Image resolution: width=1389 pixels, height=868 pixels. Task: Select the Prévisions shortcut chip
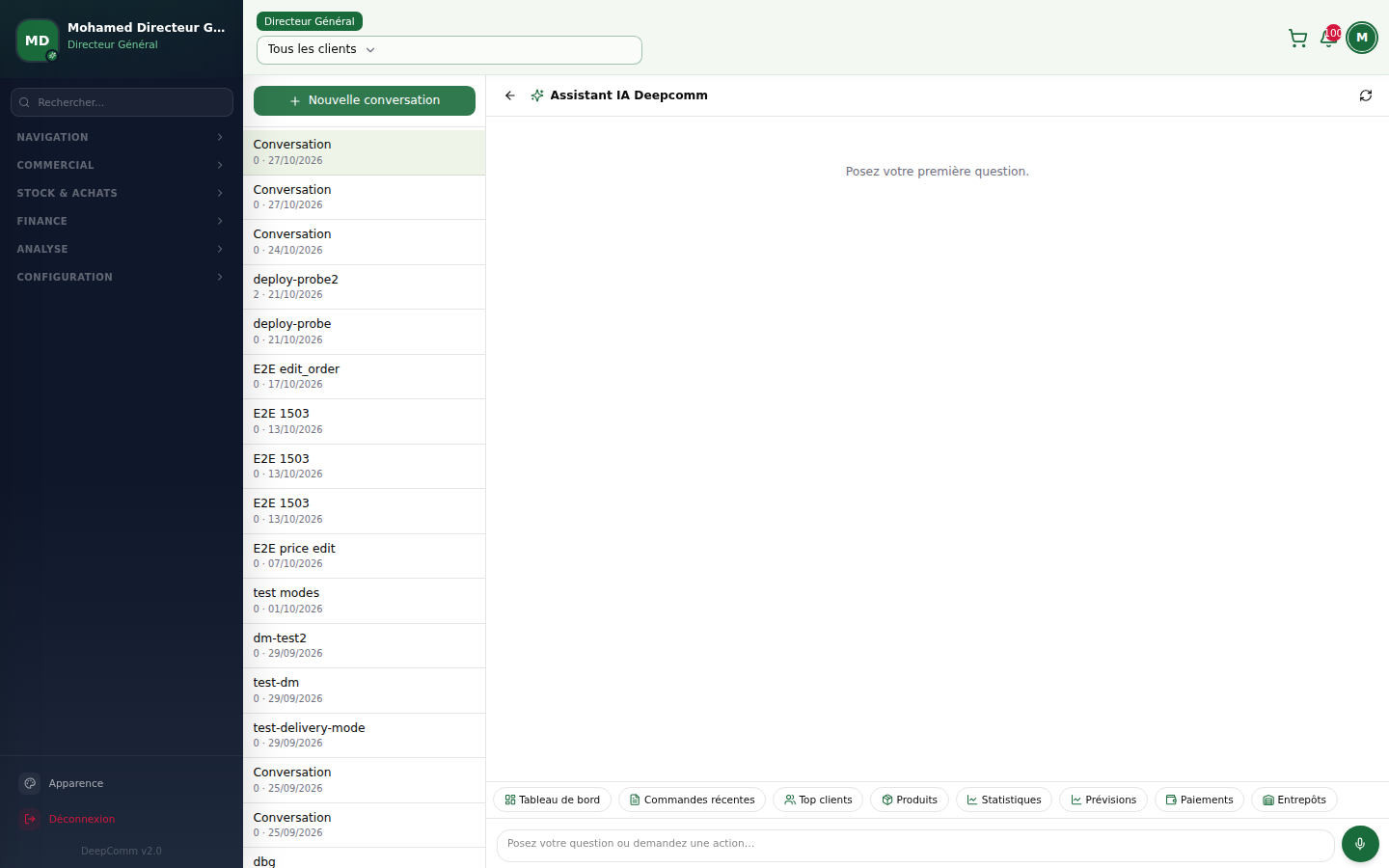1103,800
